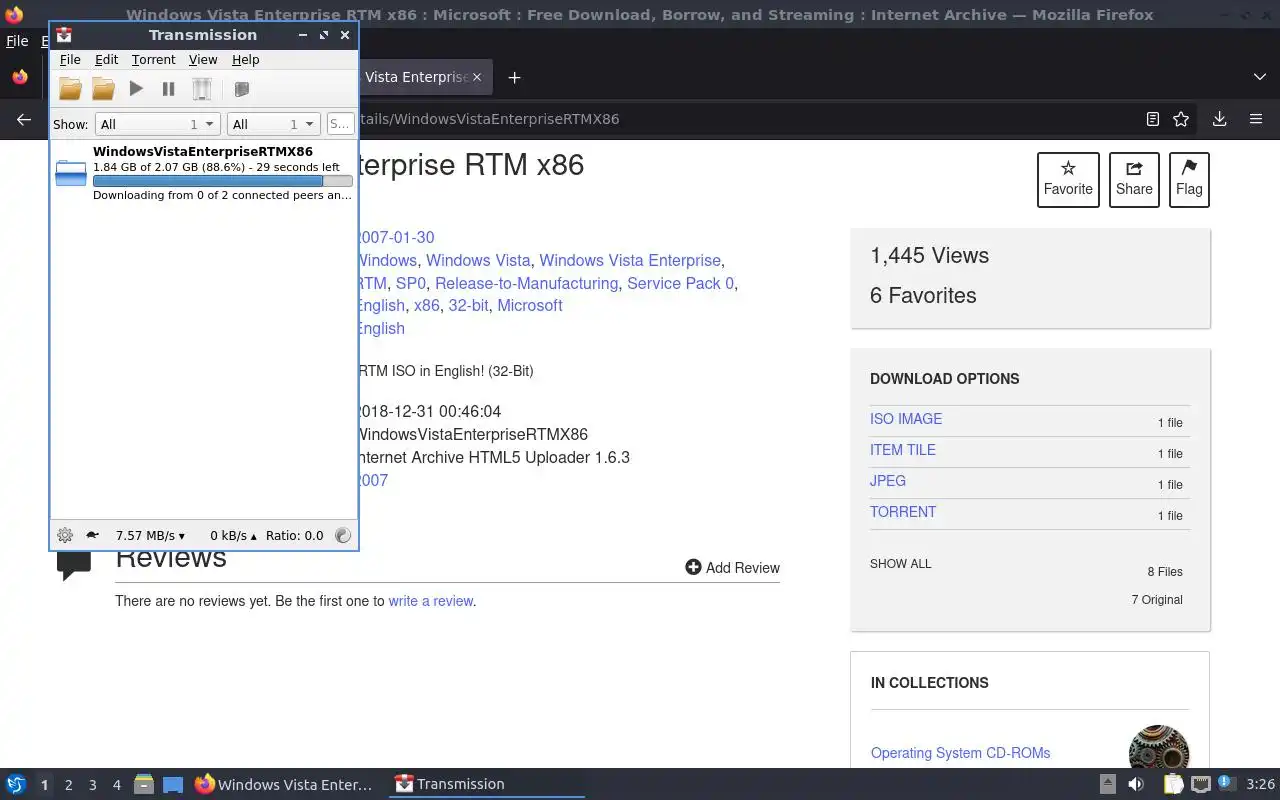The image size is (1280, 800).
Task: Share this archive item
Action: pos(1134,180)
